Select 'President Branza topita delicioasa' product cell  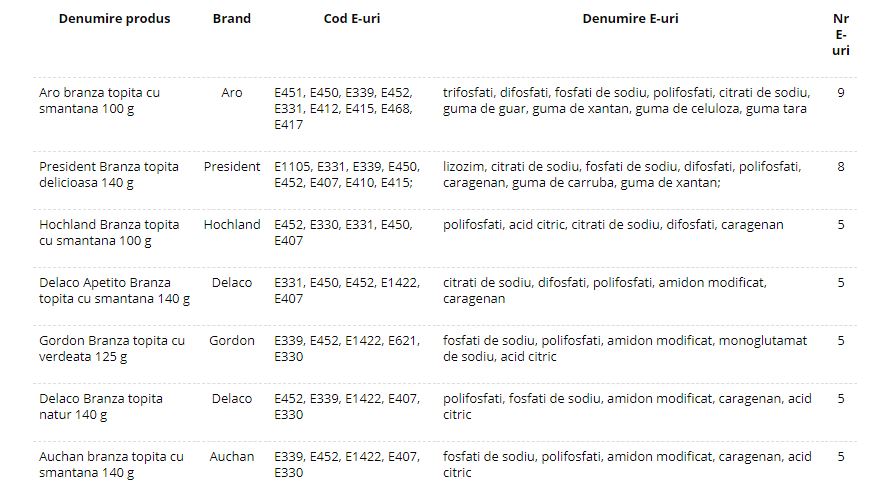[x=109, y=175]
